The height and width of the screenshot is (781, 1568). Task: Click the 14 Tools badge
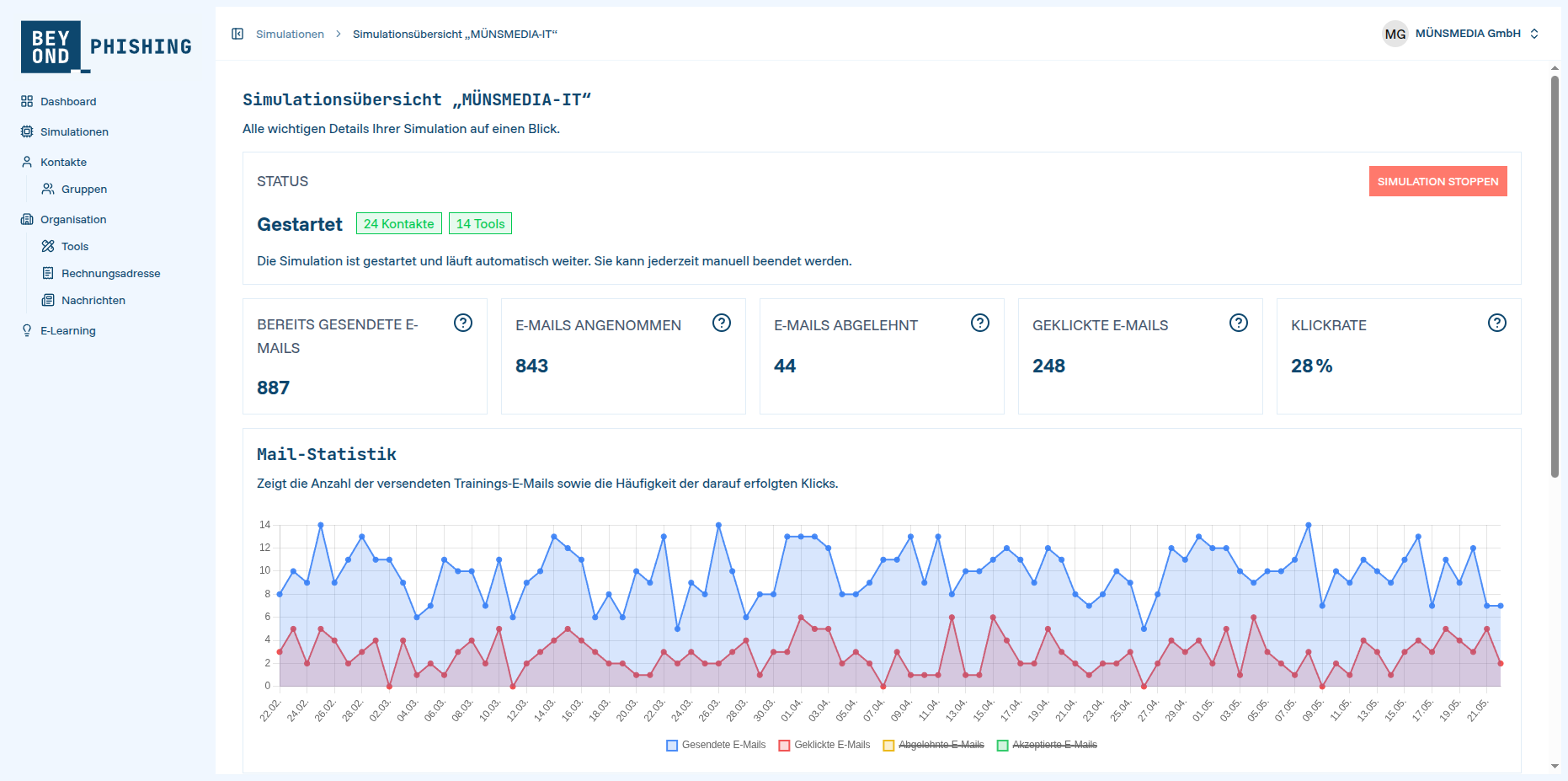(480, 223)
